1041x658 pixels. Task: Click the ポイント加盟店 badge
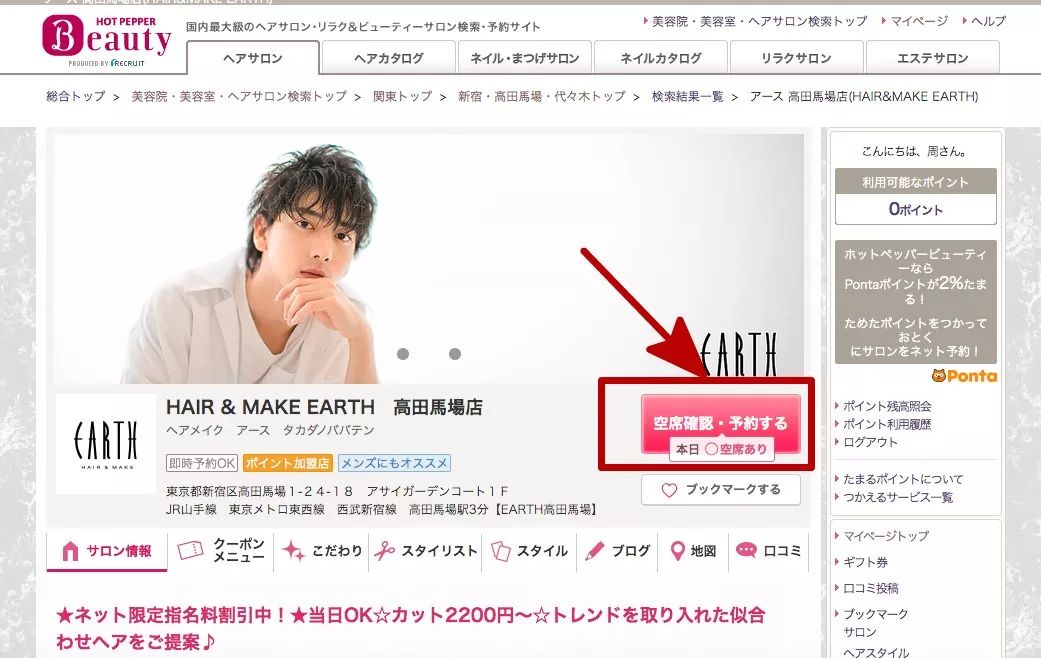click(x=287, y=463)
